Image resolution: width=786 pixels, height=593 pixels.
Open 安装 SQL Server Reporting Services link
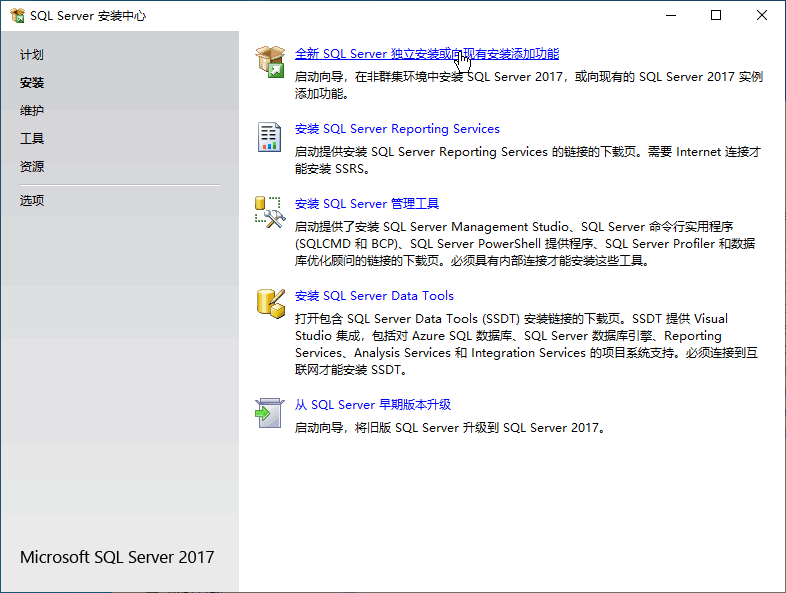click(397, 129)
